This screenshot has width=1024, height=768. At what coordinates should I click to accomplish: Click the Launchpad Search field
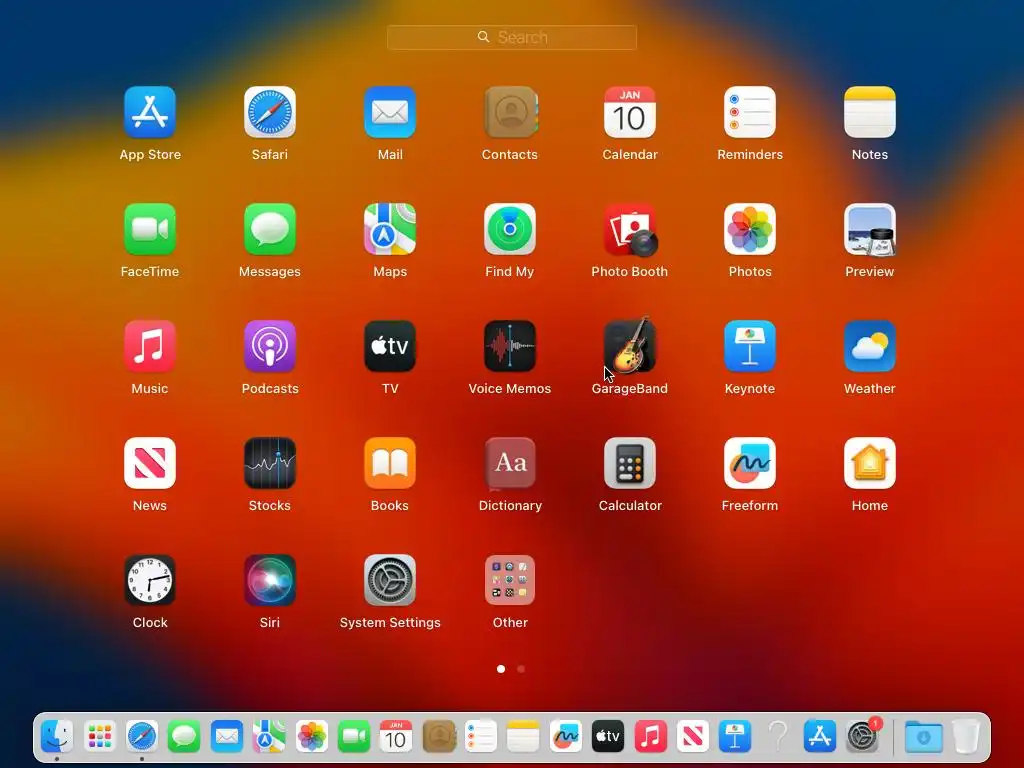pyautogui.click(x=512, y=37)
